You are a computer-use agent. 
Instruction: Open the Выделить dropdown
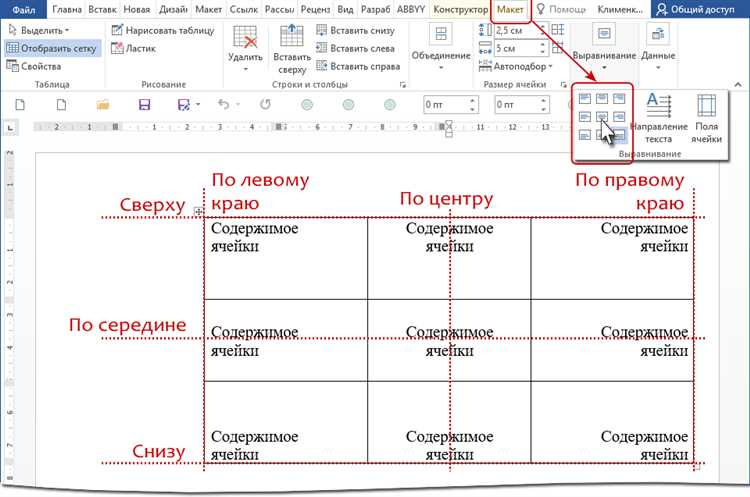[39, 30]
